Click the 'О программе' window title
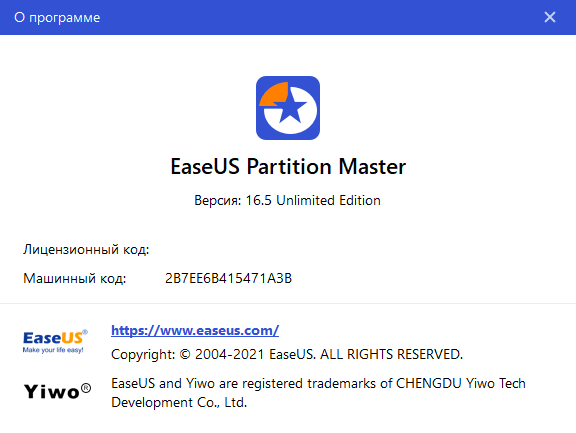The height and width of the screenshot is (433, 576). click(x=57, y=18)
